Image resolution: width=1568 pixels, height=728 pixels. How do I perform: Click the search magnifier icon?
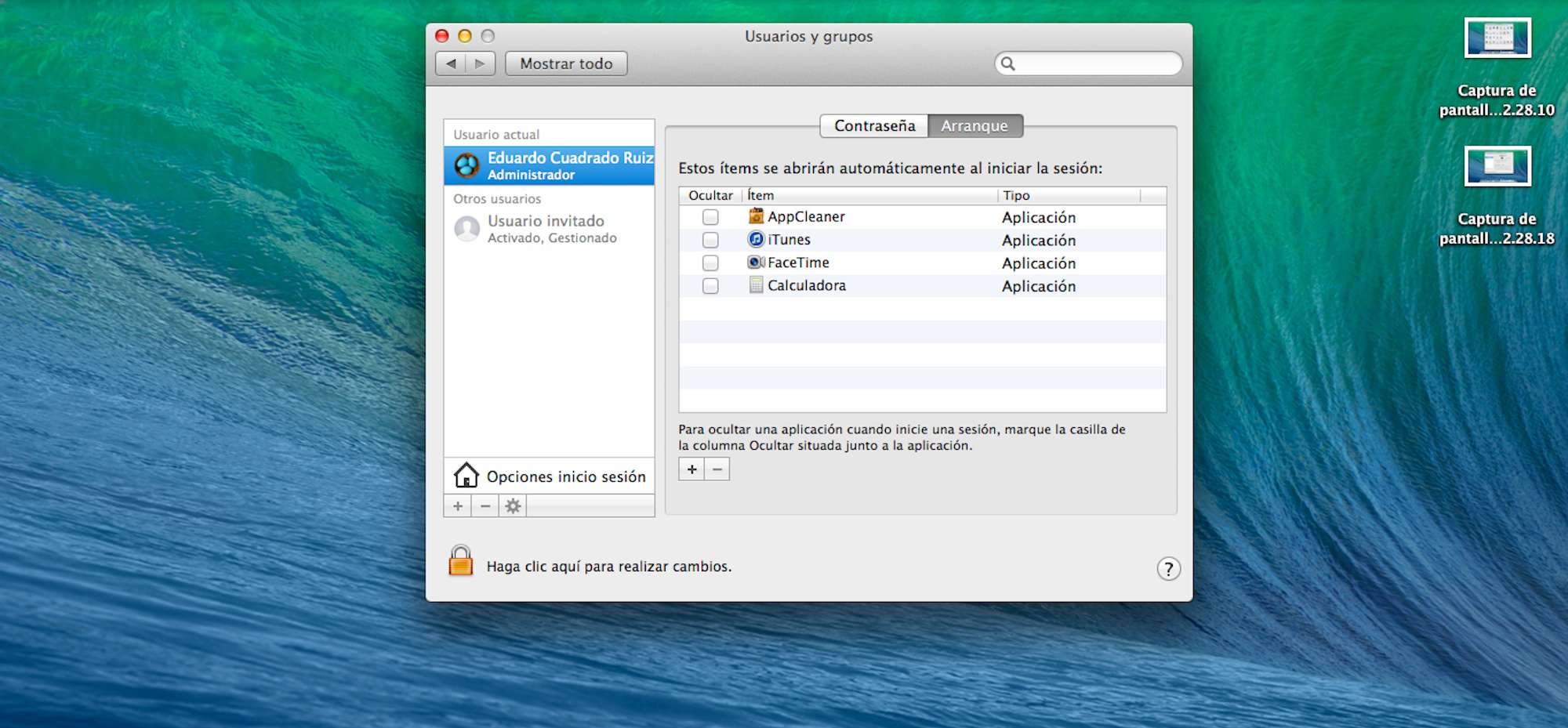pos(1008,63)
